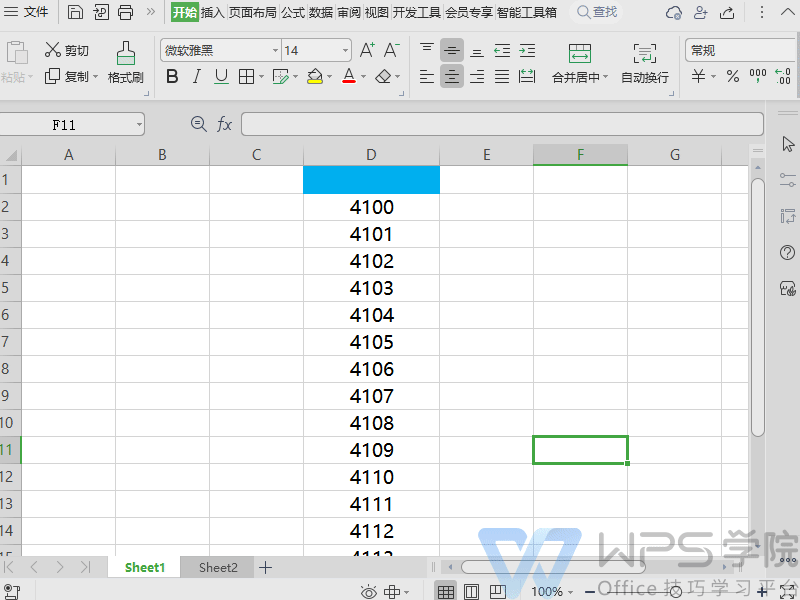The width and height of the screenshot is (800, 600).
Task: Click the share icon in title bar
Action: pos(727,12)
